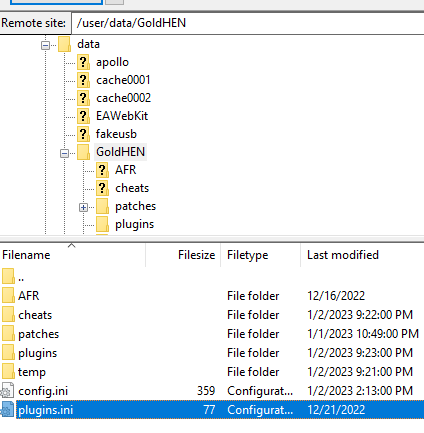Screen dimensions: 424x433
Task: Expand the patches folder in tree
Action: click(83, 207)
